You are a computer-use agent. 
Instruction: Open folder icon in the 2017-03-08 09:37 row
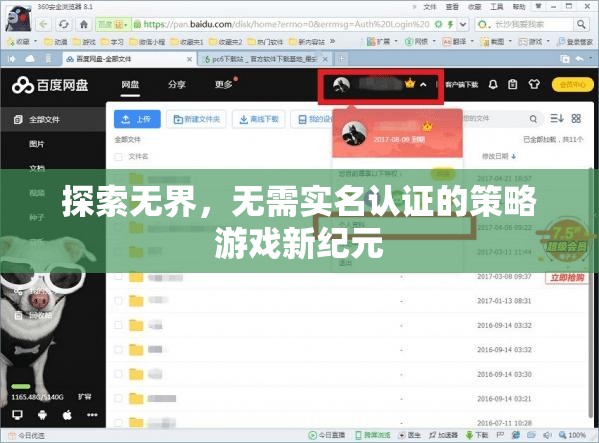[x=136, y=277]
